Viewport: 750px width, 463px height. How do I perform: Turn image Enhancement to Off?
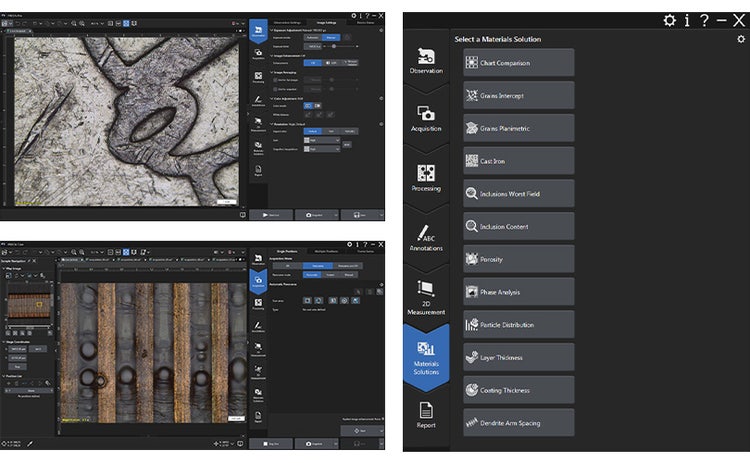pos(311,63)
